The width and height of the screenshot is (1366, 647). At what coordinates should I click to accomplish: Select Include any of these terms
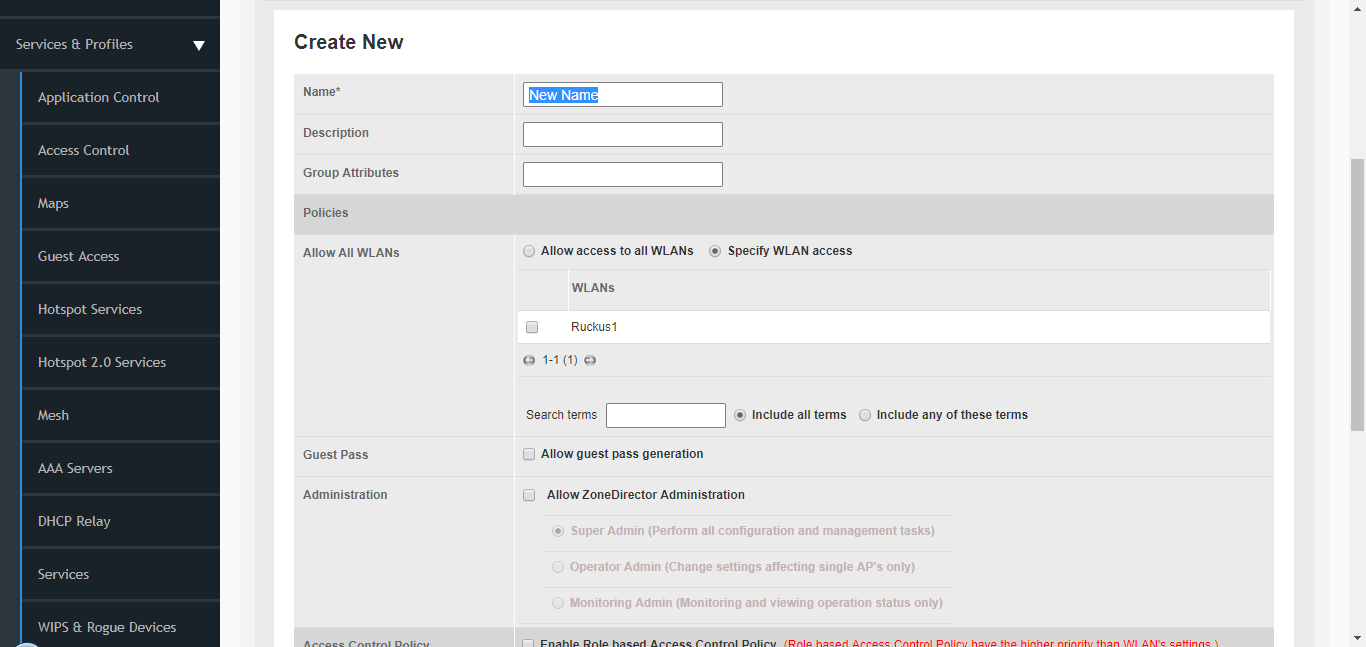(865, 415)
